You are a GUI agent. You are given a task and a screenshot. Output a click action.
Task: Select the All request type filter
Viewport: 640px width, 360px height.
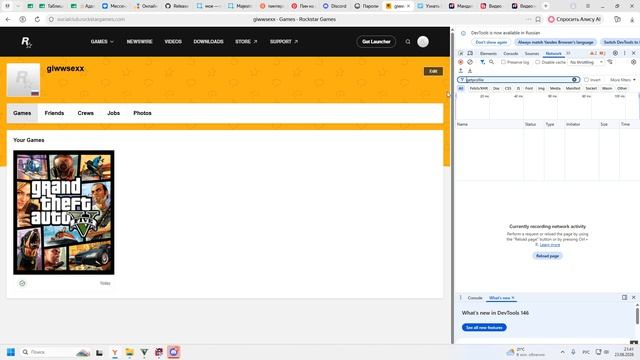(x=461, y=88)
